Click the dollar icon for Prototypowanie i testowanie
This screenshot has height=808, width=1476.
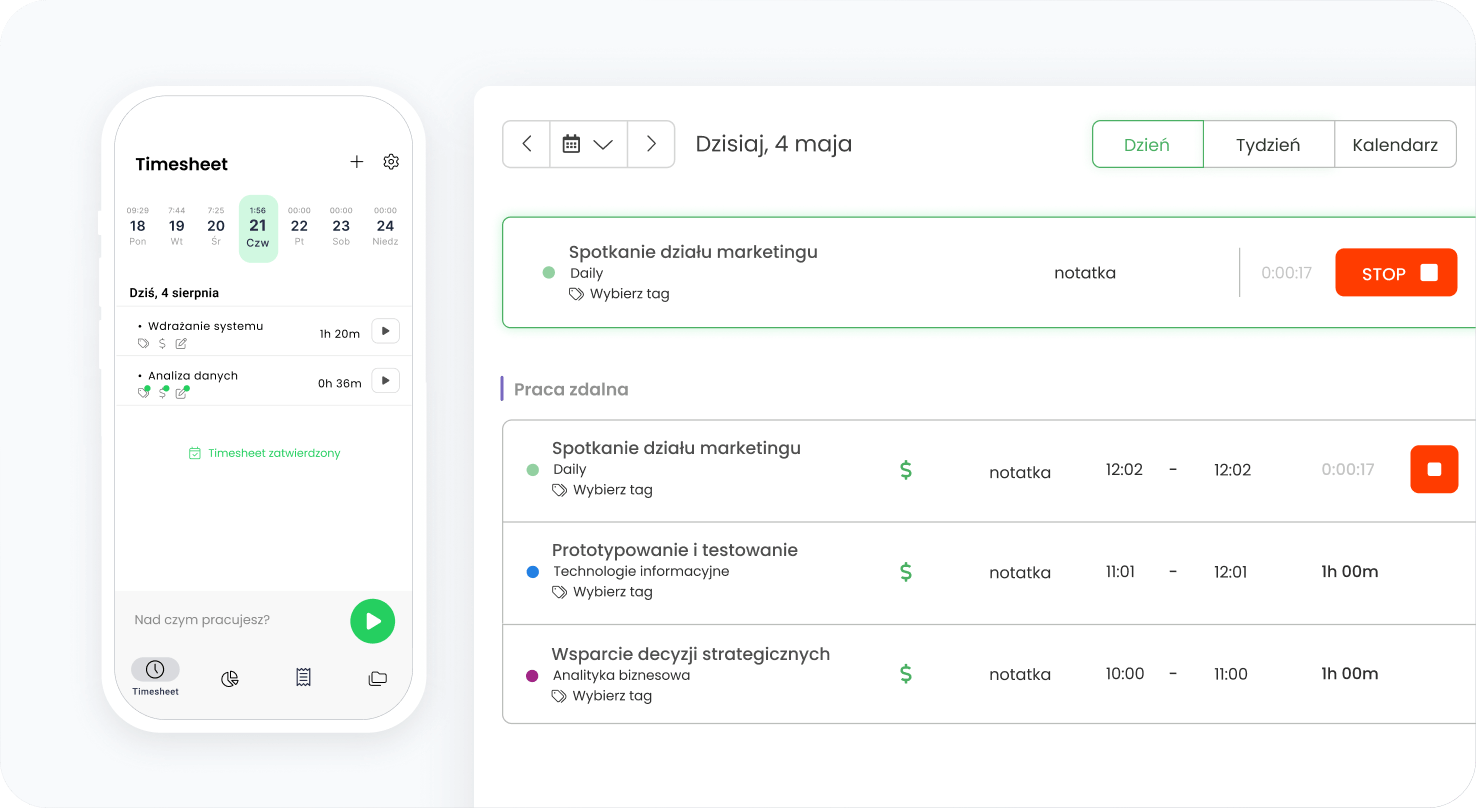906,572
